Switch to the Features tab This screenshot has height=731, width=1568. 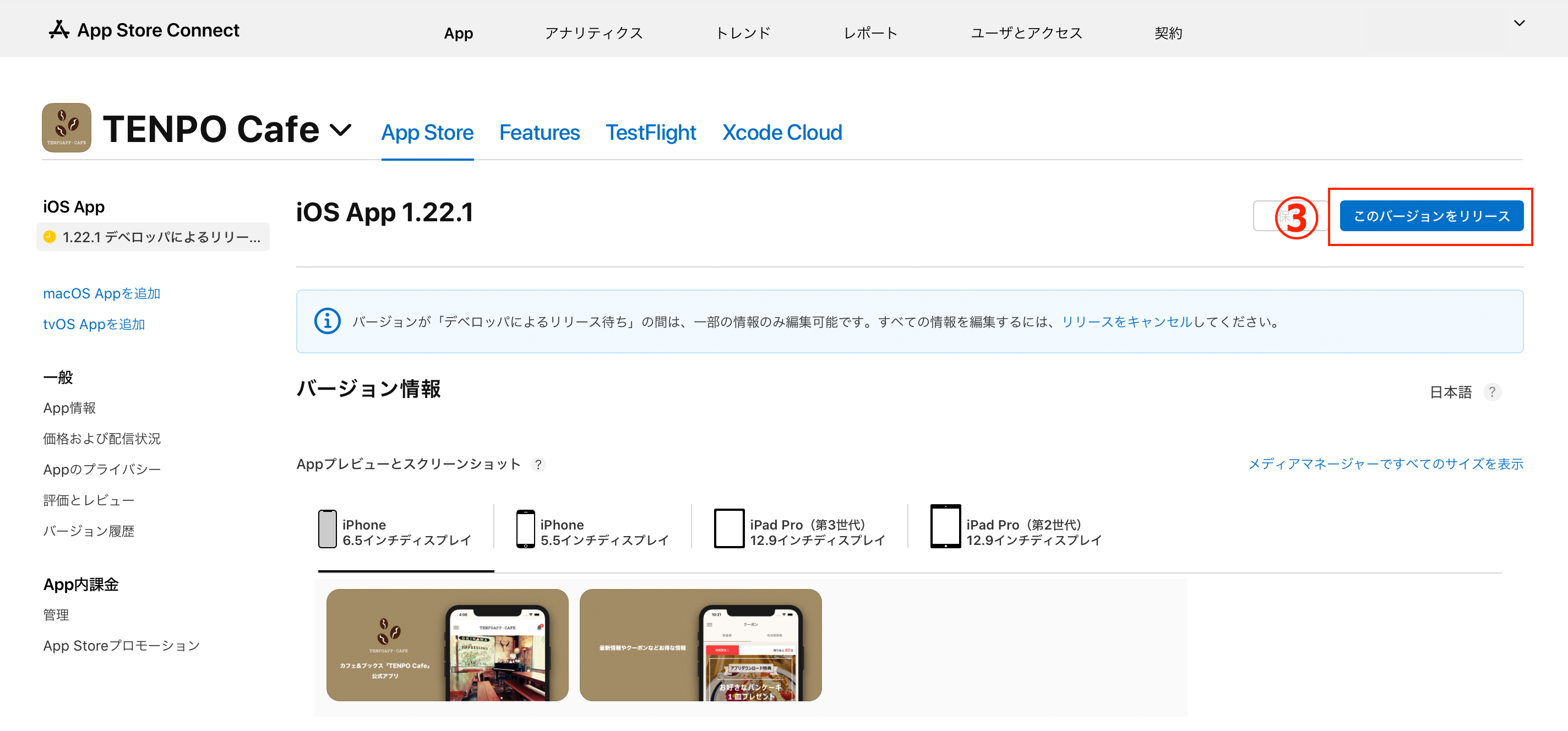540,132
